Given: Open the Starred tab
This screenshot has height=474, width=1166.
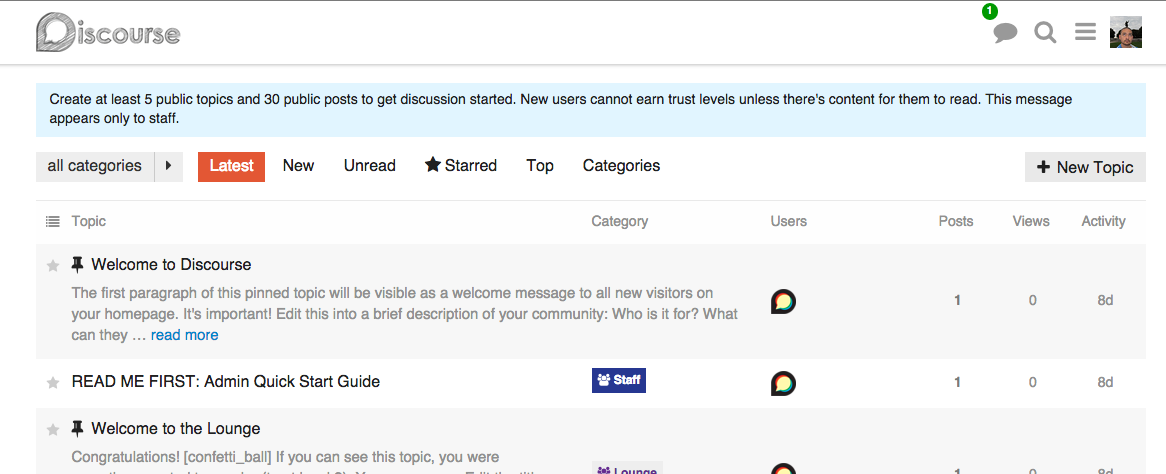Looking at the screenshot, I should 461,165.
